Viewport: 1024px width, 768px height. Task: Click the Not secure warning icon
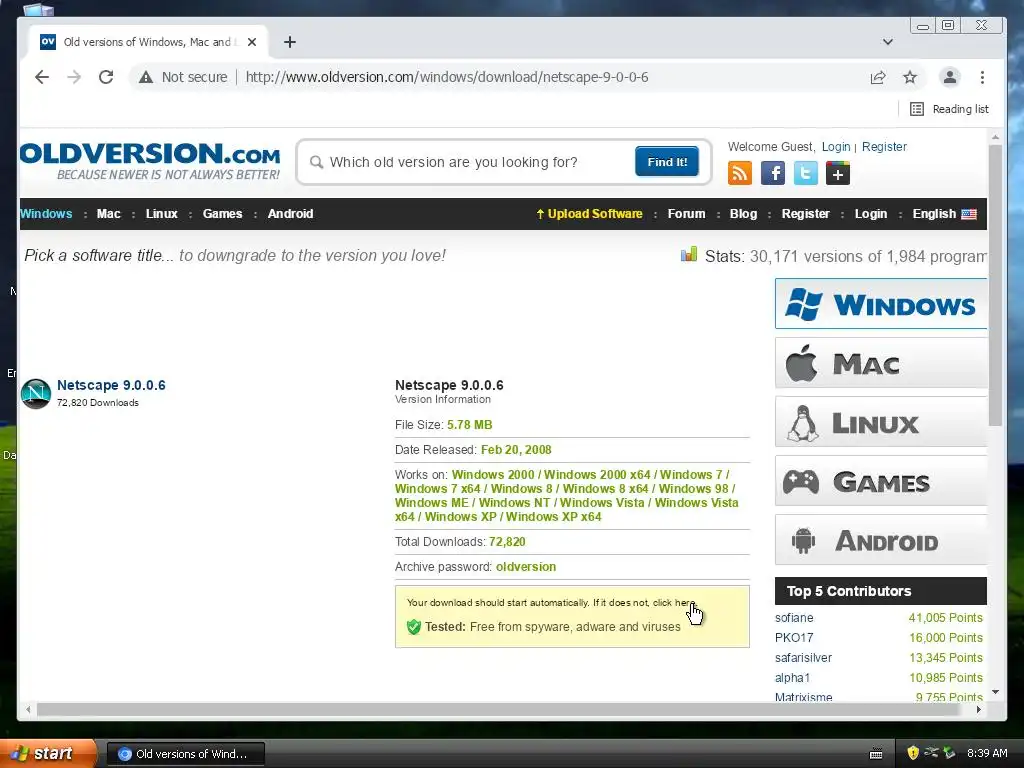click(146, 77)
